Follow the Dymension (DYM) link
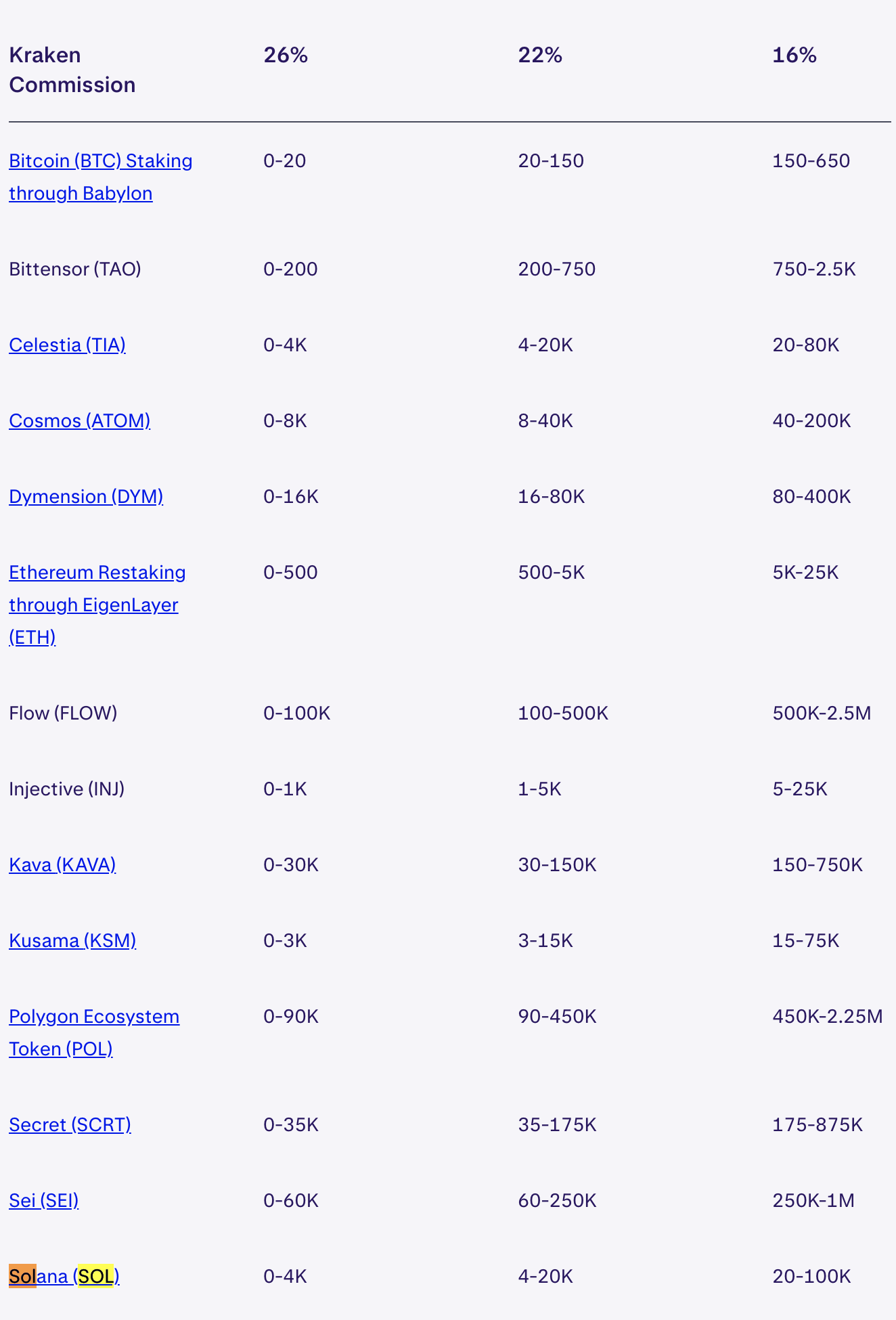The width and height of the screenshot is (896, 1320). [86, 497]
